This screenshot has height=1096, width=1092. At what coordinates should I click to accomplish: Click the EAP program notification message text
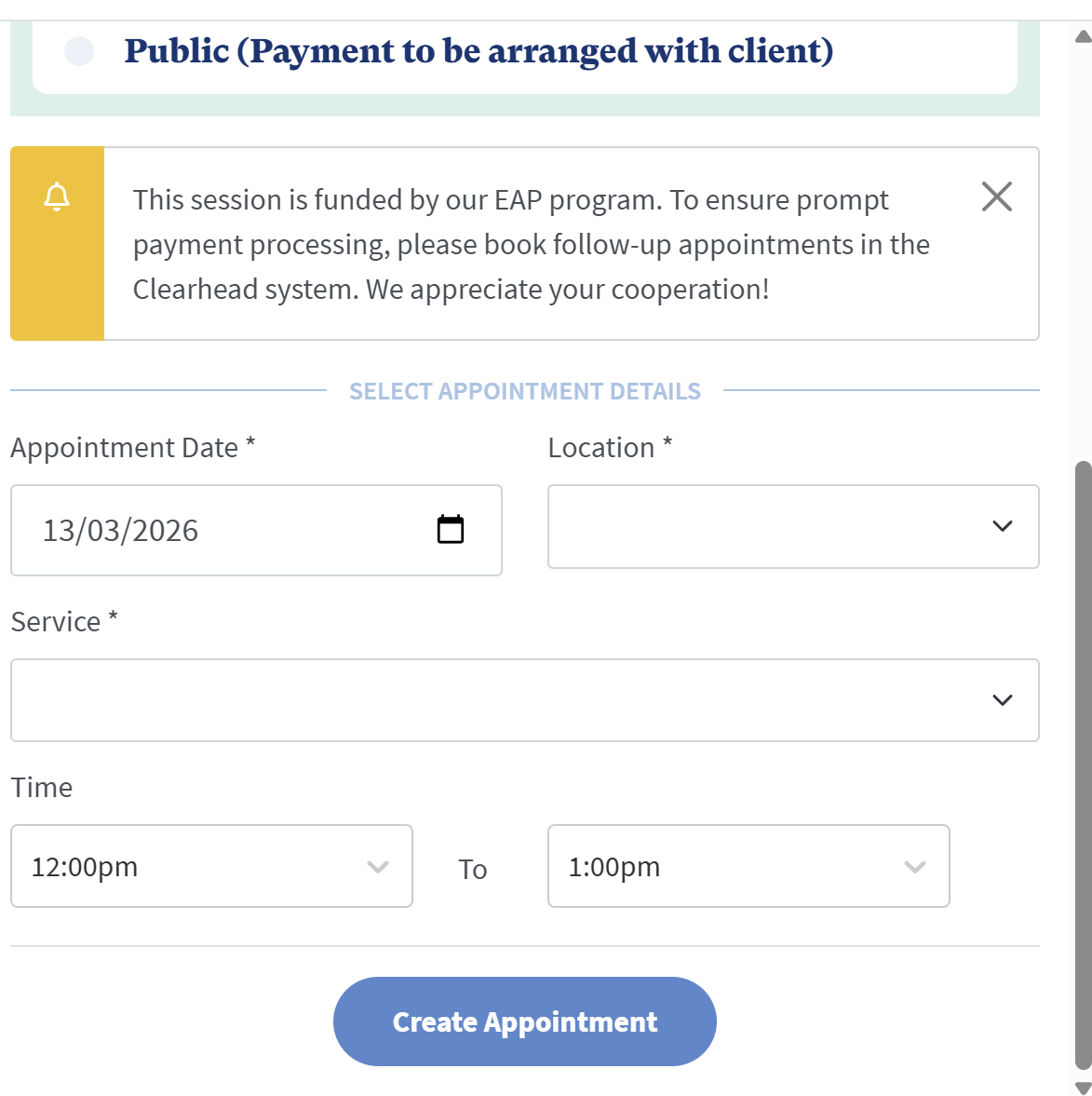click(531, 245)
